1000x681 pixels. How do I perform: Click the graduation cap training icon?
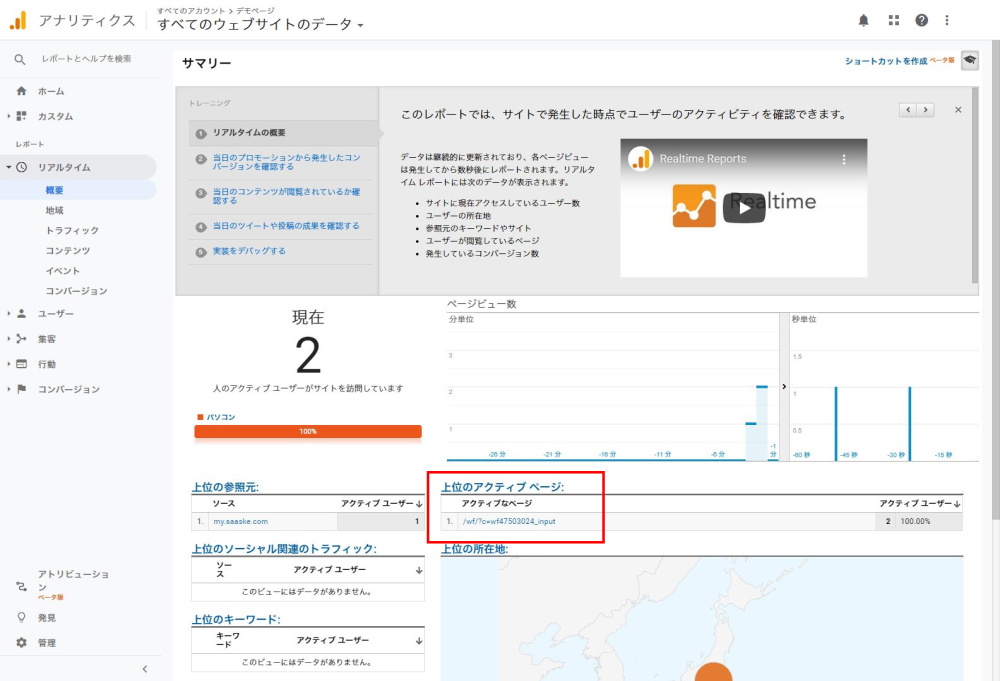click(969, 62)
